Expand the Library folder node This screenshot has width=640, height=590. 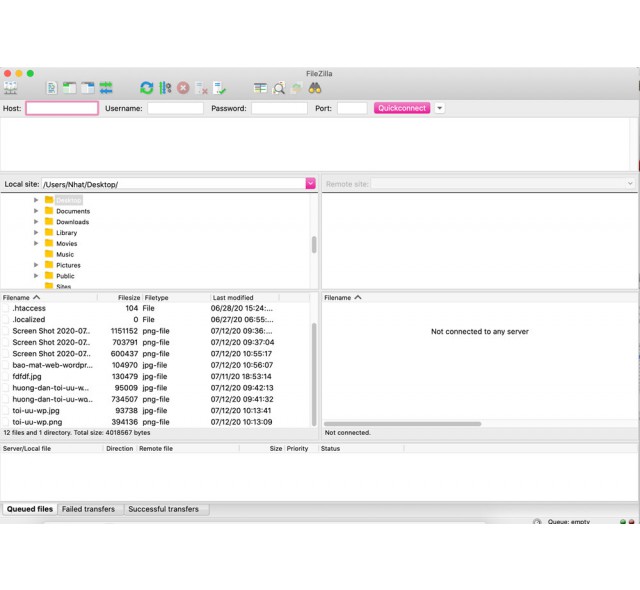click(36, 233)
